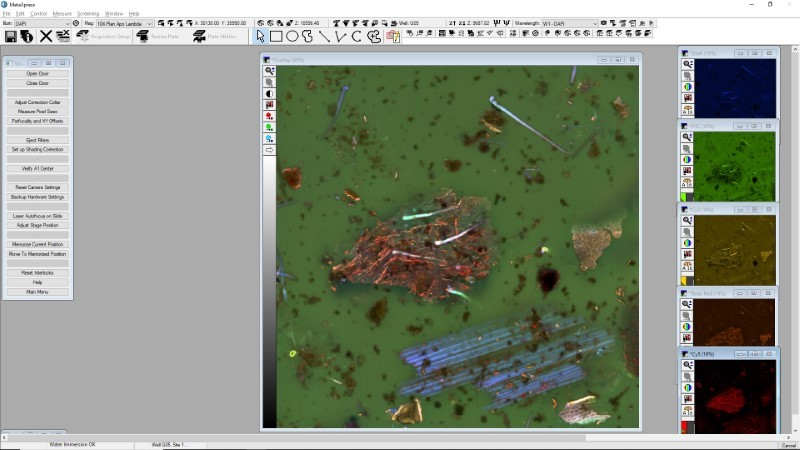Click Help button in the left panel
The image size is (800, 450).
37,282
